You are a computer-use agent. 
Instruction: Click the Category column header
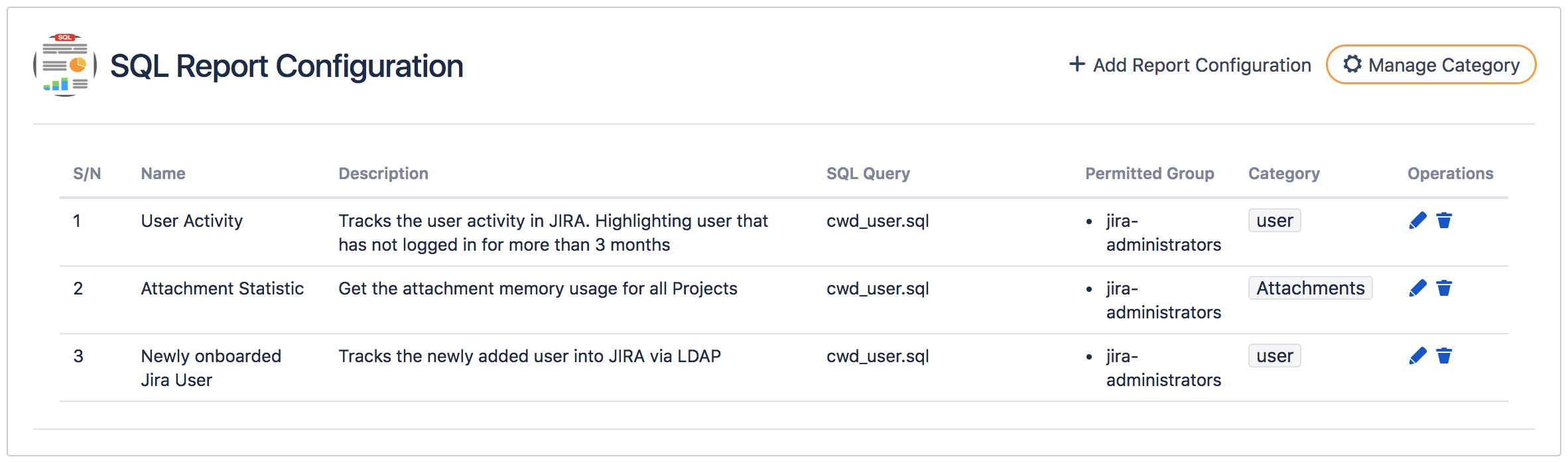(x=1283, y=174)
